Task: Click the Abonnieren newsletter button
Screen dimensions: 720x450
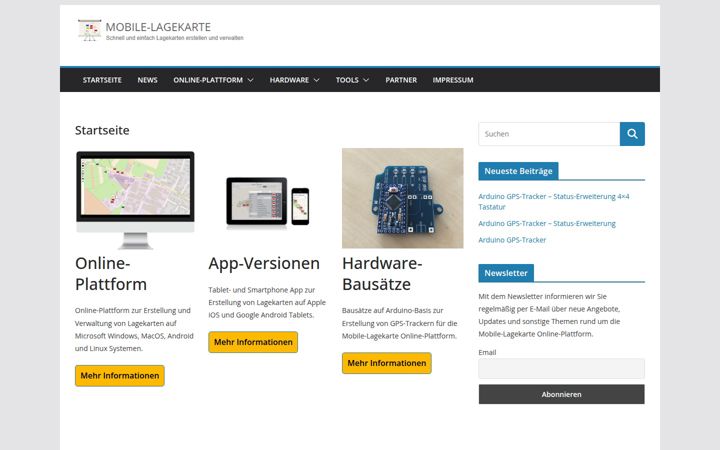Action: click(562, 394)
